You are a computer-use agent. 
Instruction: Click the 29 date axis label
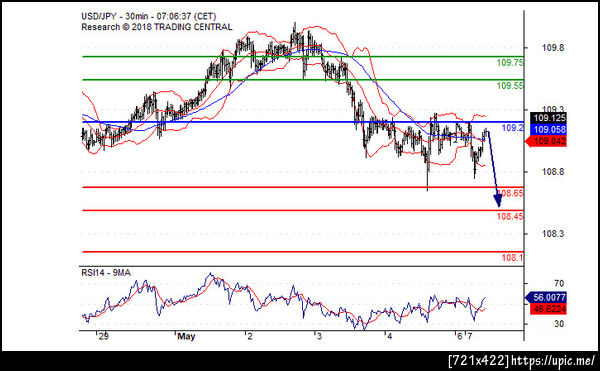click(x=103, y=337)
